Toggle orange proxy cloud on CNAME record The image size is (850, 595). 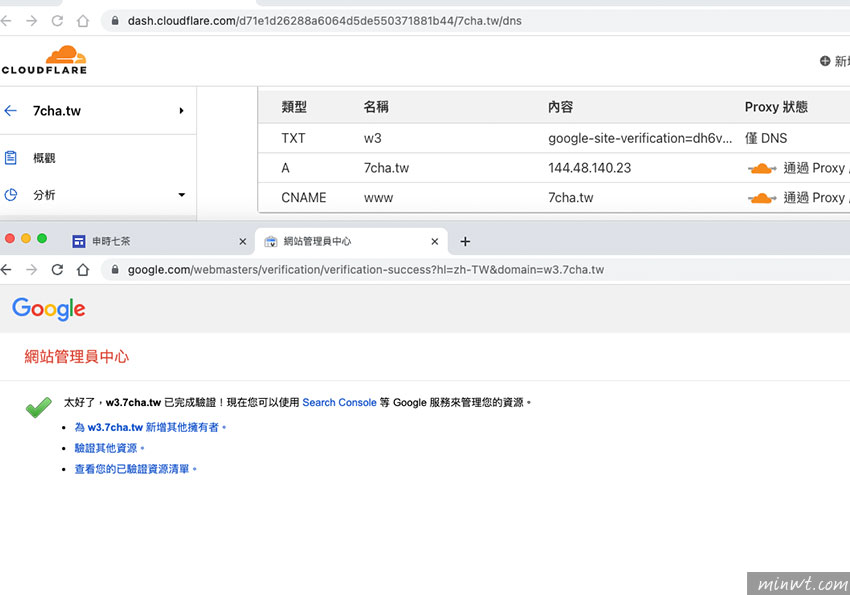click(x=762, y=198)
